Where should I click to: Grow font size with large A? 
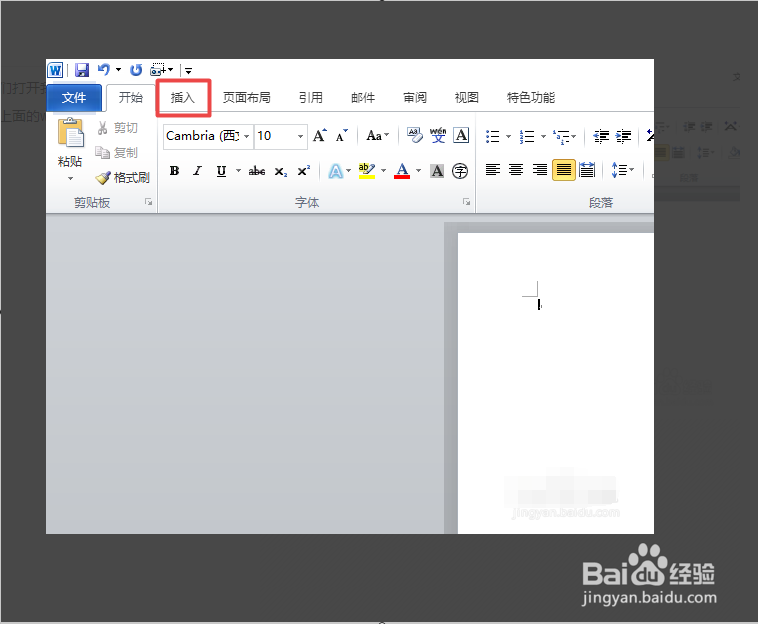[x=320, y=136]
